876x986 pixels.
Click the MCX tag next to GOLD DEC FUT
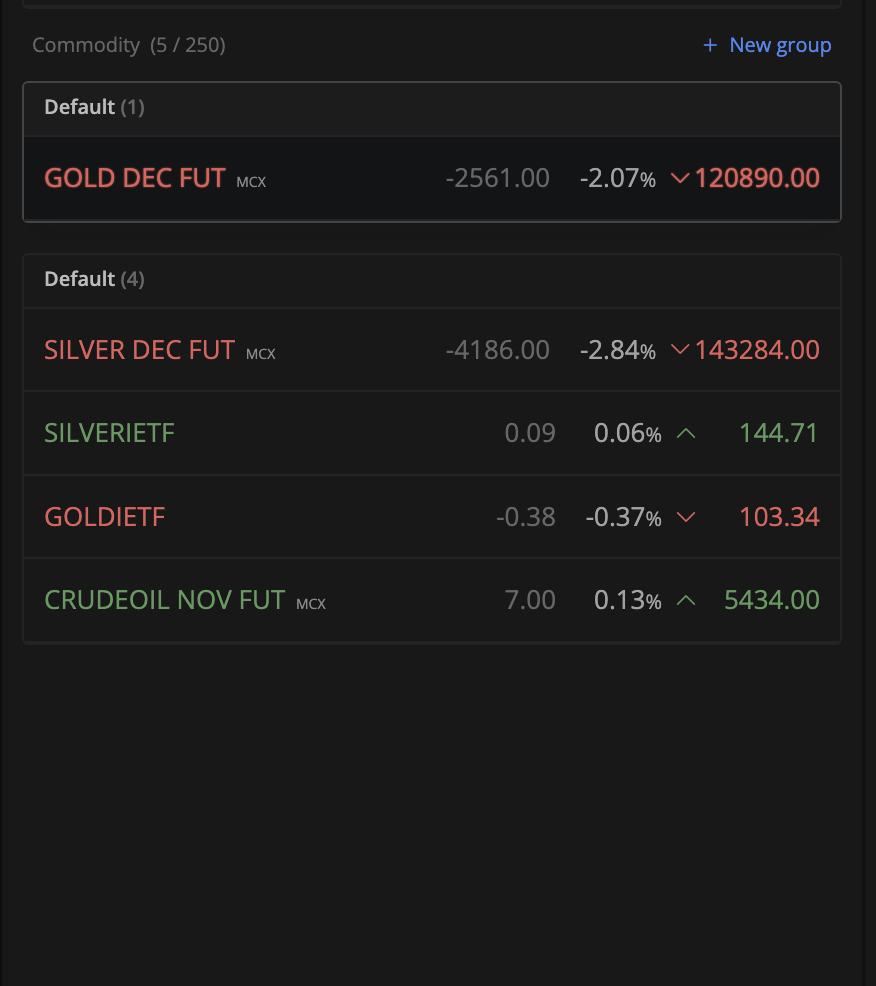(251, 182)
